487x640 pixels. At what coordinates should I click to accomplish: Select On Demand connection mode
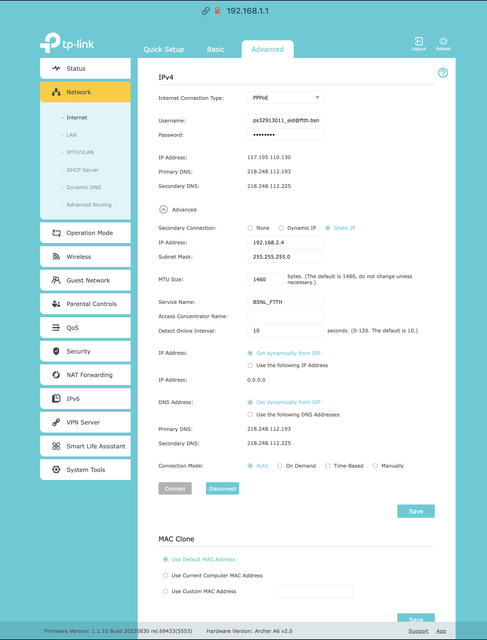pyautogui.click(x=280, y=466)
